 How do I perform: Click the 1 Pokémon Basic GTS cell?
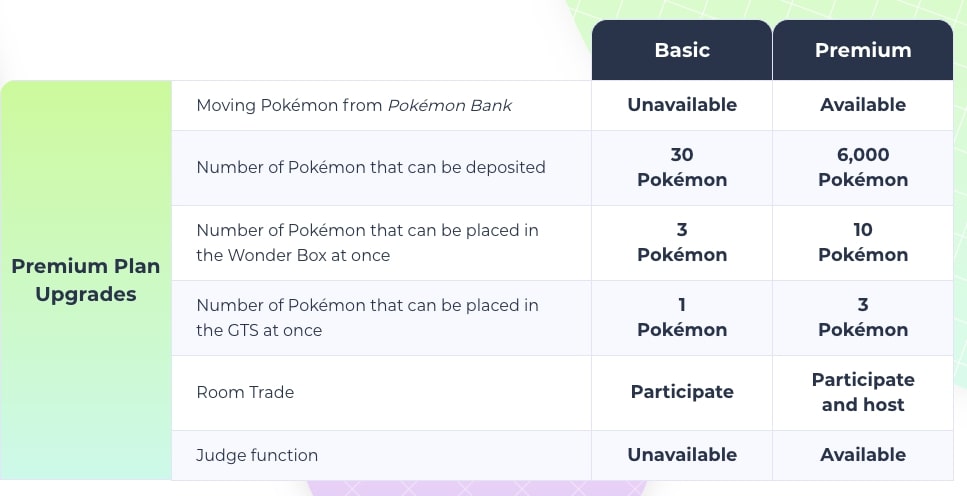coord(681,318)
